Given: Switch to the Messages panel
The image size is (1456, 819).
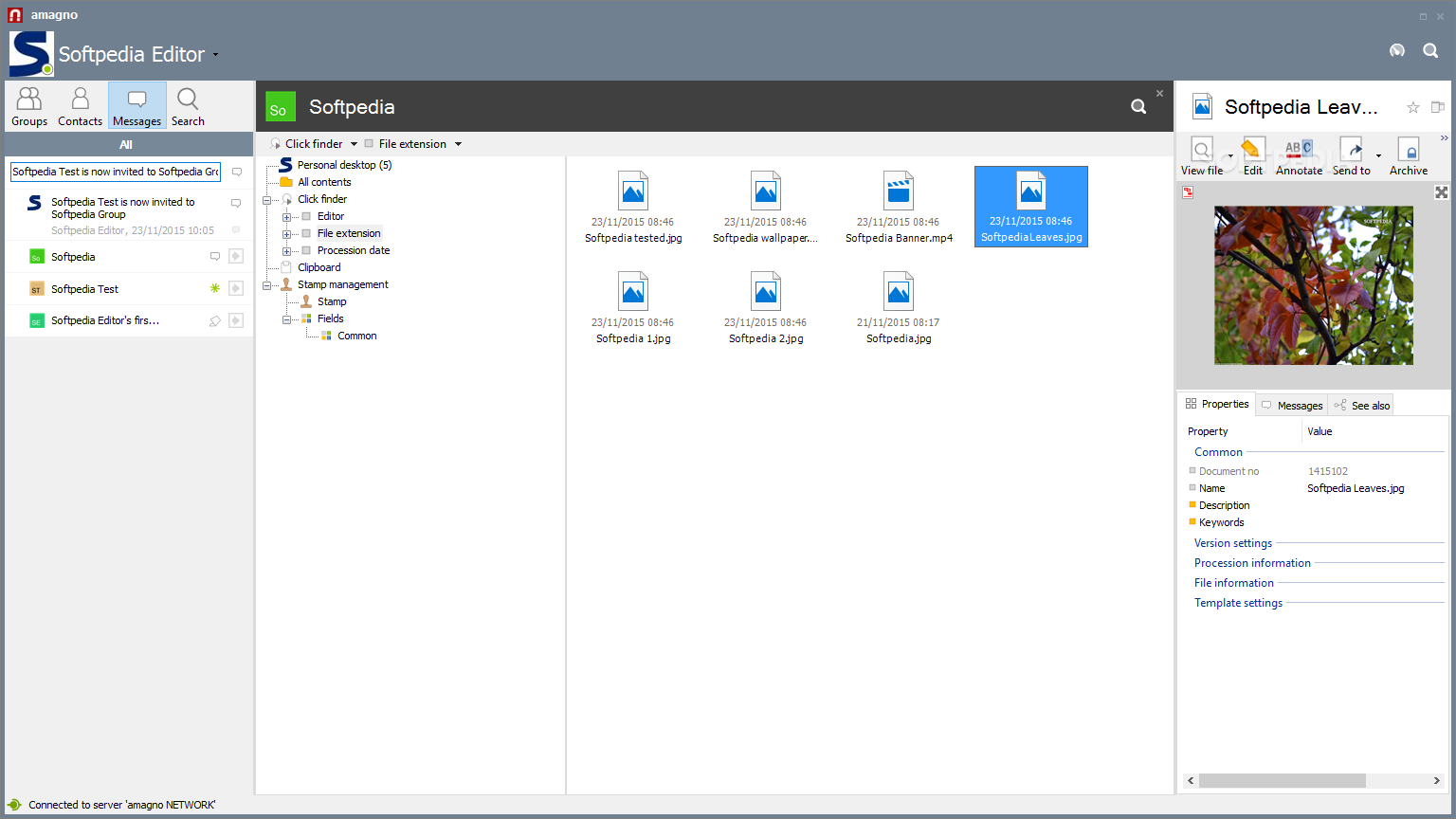Looking at the screenshot, I should pos(137,106).
